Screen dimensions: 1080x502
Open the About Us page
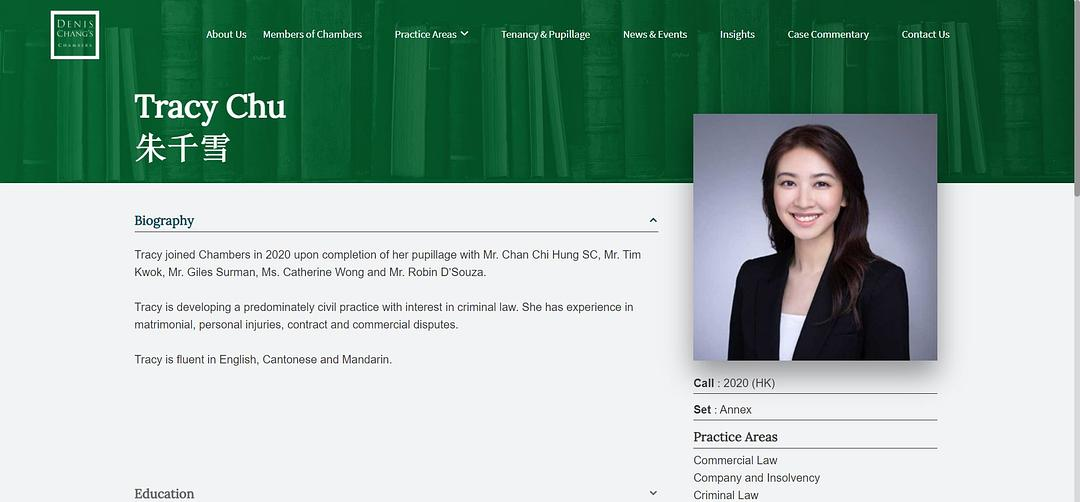point(226,35)
